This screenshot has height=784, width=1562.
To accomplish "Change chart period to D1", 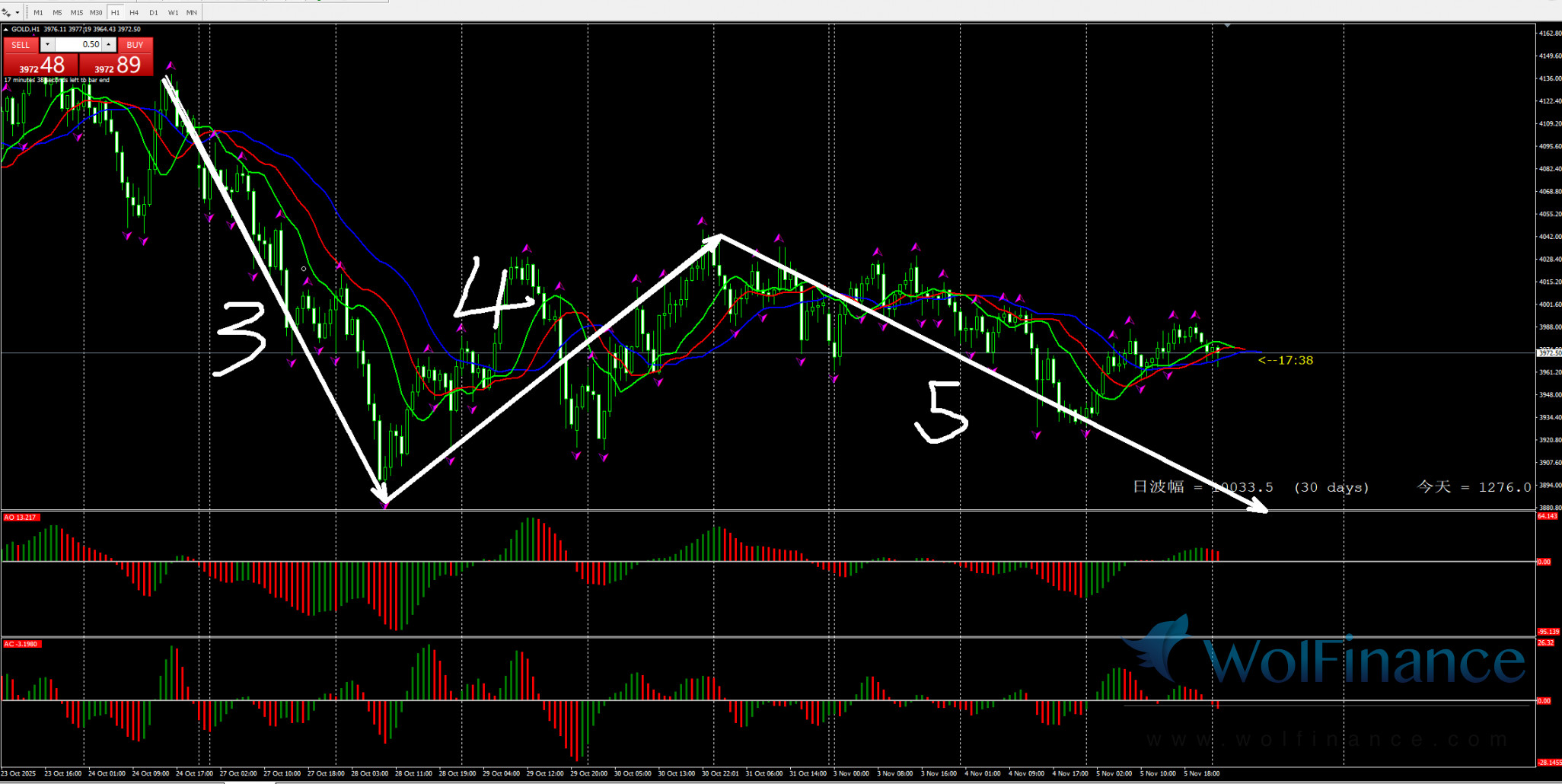I will pos(154,13).
